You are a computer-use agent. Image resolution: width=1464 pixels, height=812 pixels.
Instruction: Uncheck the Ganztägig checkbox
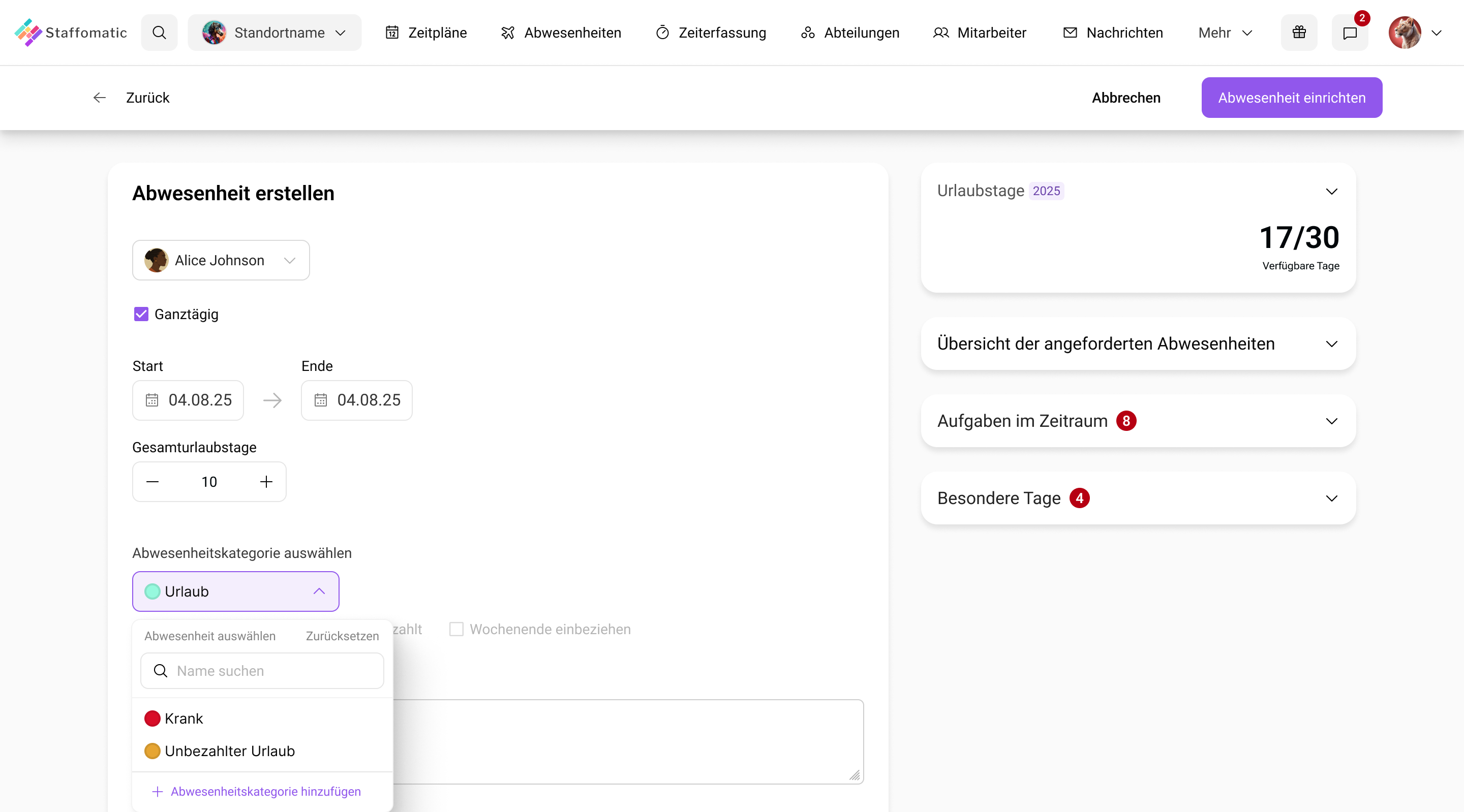click(141, 314)
